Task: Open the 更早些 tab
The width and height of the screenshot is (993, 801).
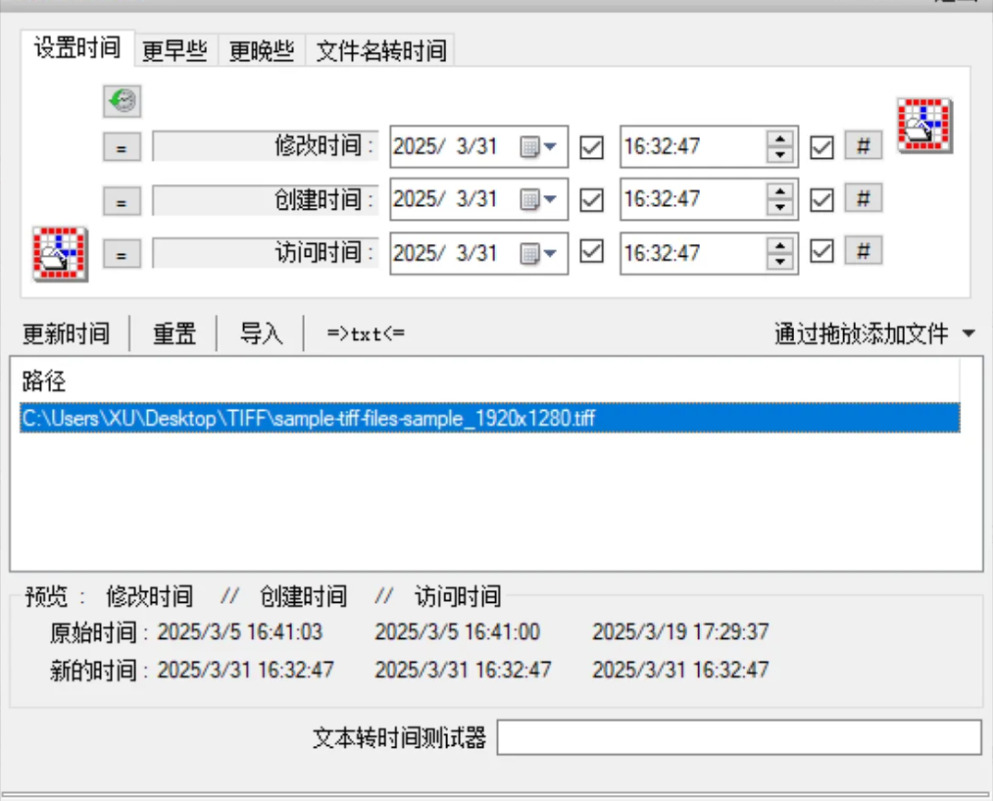Action: (x=175, y=51)
